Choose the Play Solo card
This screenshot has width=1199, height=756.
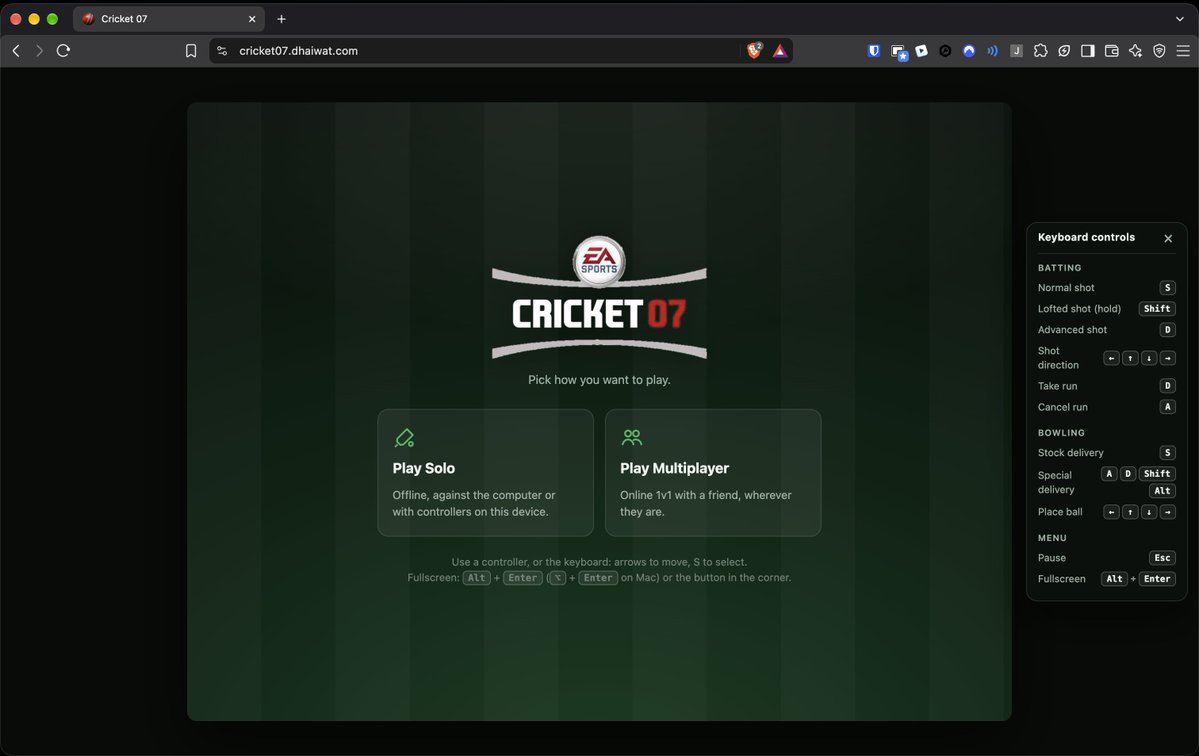486,472
